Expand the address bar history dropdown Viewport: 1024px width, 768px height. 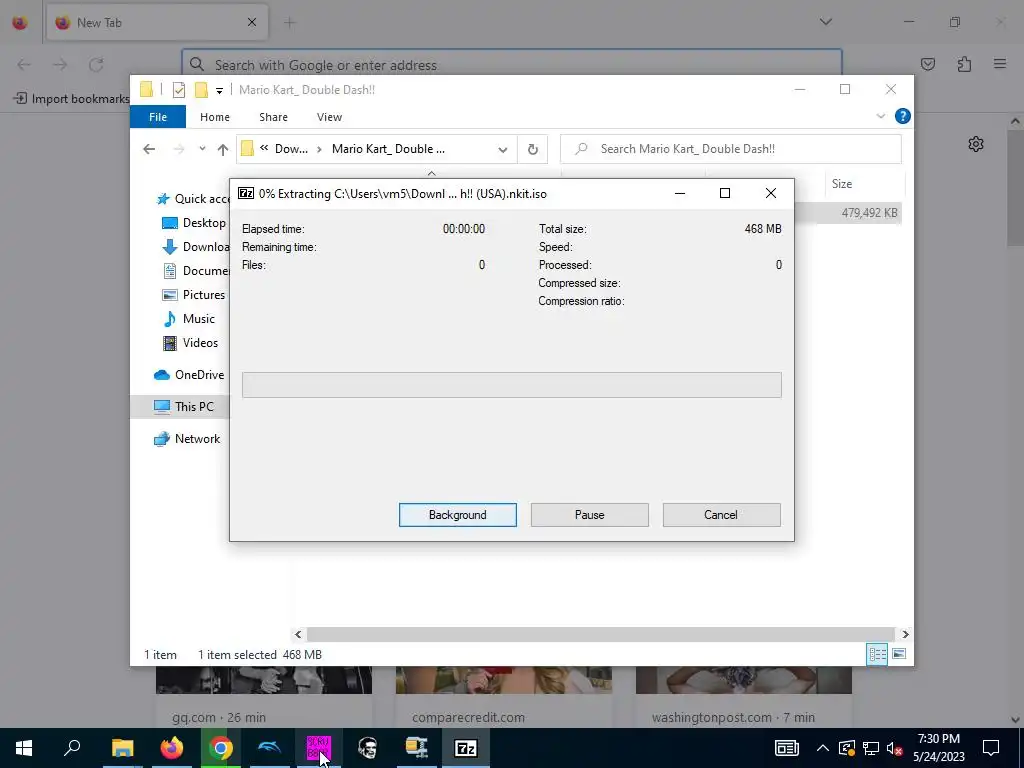[502, 150]
